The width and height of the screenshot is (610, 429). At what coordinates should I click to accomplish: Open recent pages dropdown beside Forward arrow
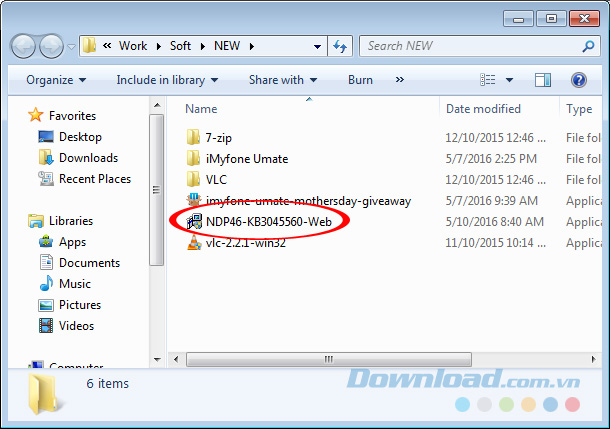click(x=71, y=47)
